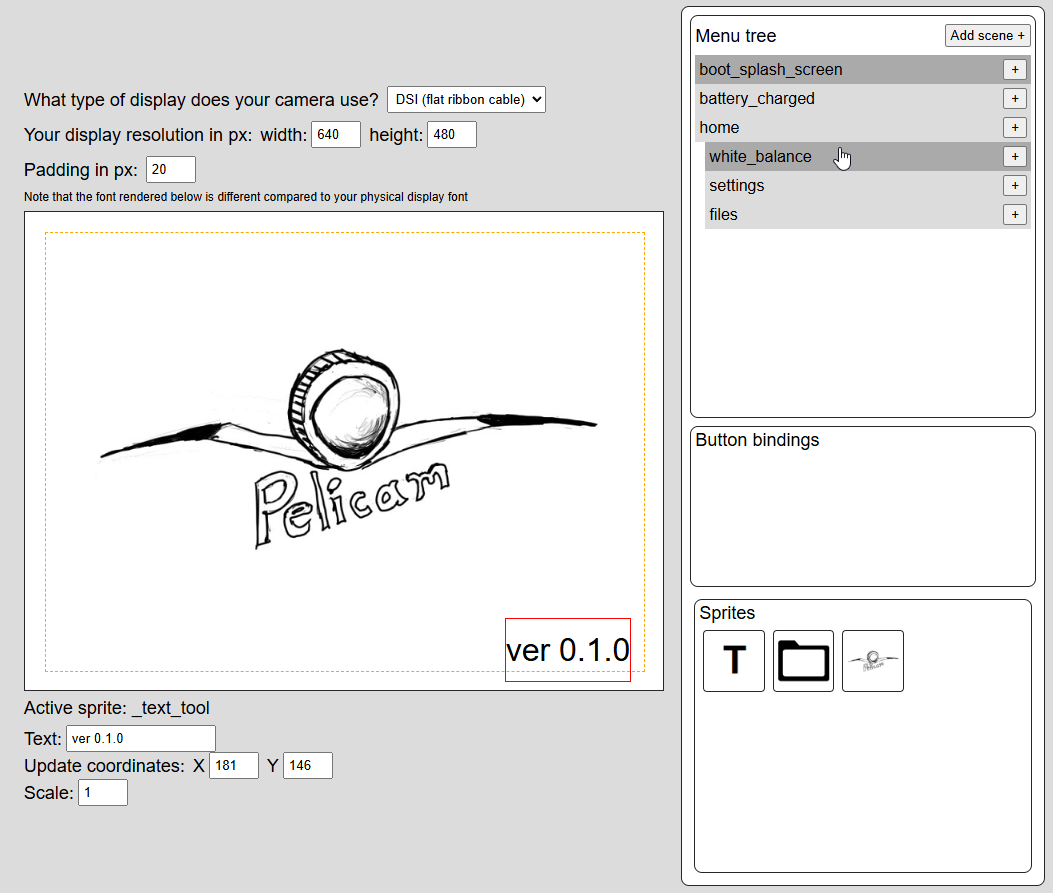This screenshot has height=893, width=1053.
Task: Click plus button beside settings item
Action: pyautogui.click(x=1014, y=186)
